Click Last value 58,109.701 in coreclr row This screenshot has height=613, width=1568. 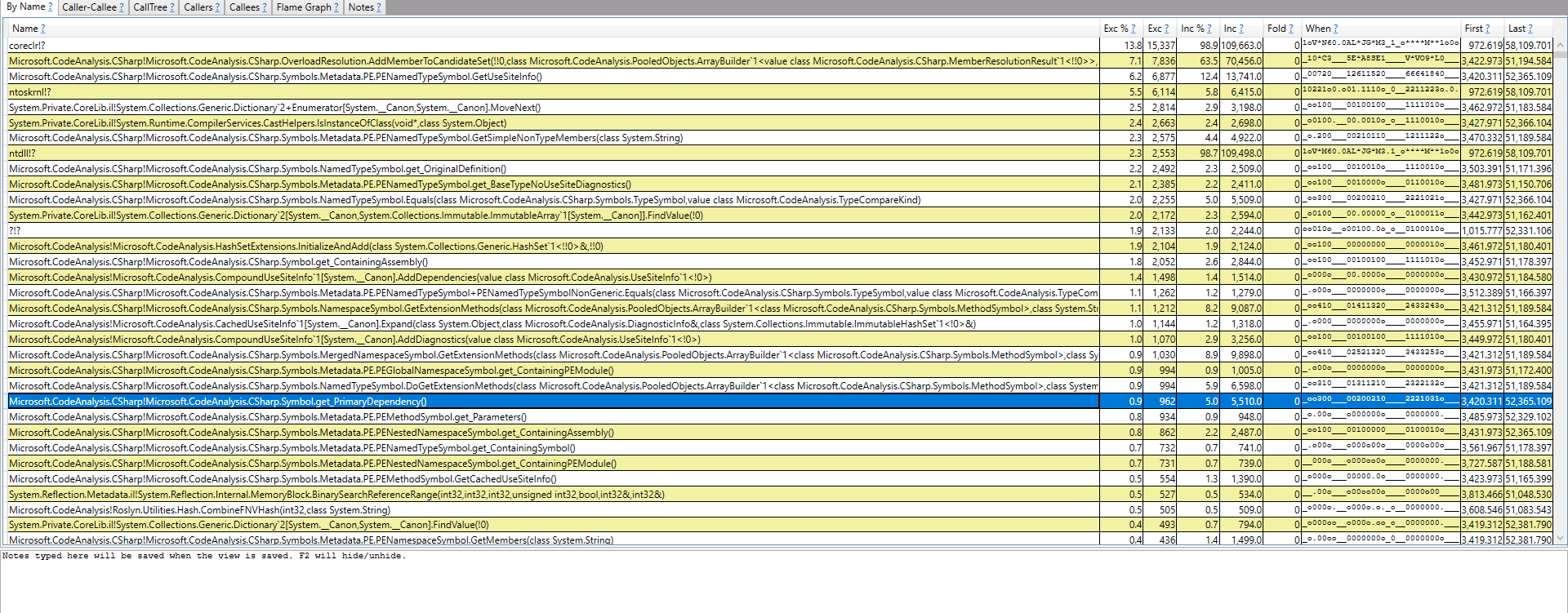pos(1528,46)
